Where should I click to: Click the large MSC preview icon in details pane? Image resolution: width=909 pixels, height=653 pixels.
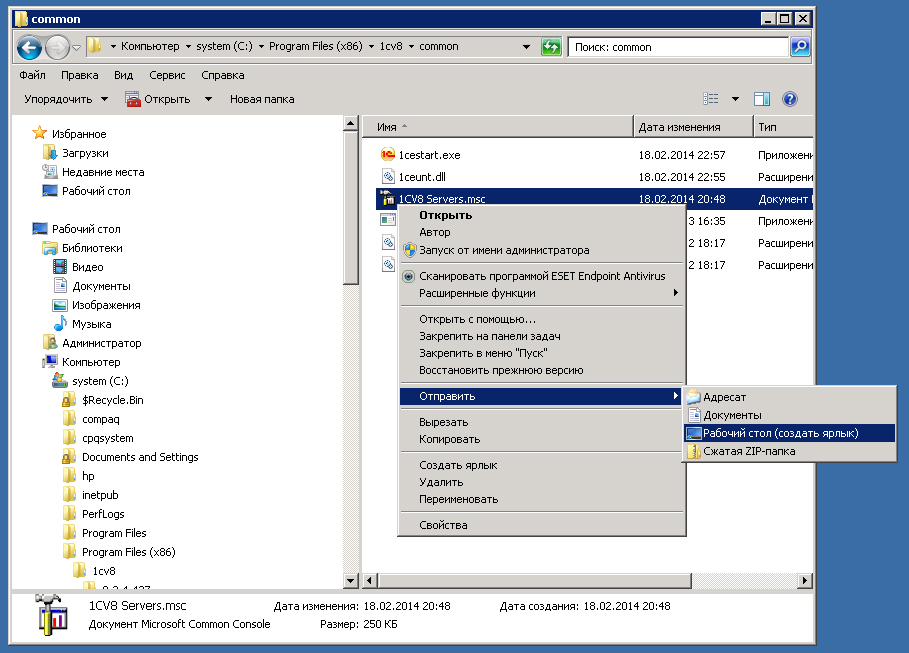tap(51, 615)
